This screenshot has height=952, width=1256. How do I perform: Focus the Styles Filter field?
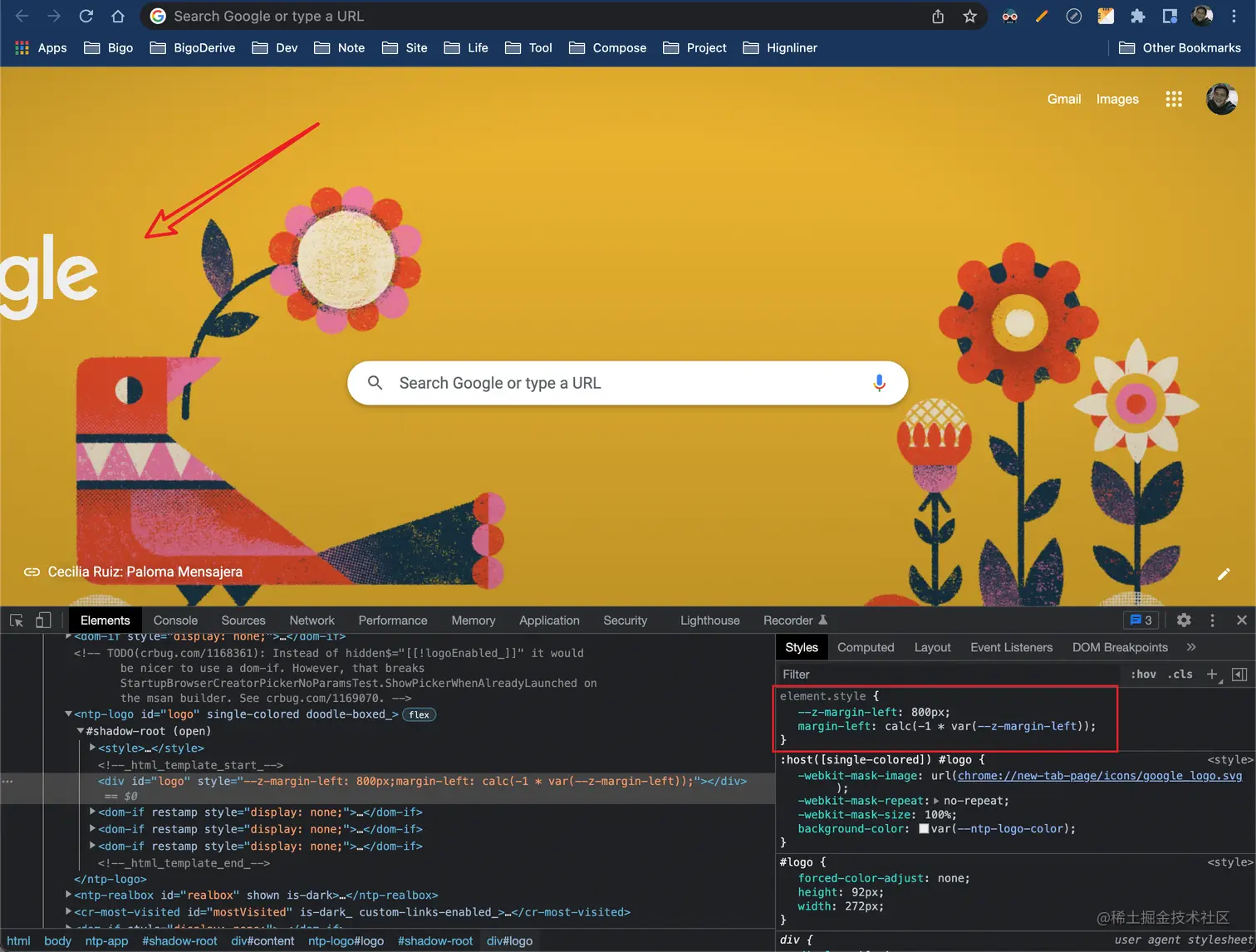coord(947,675)
